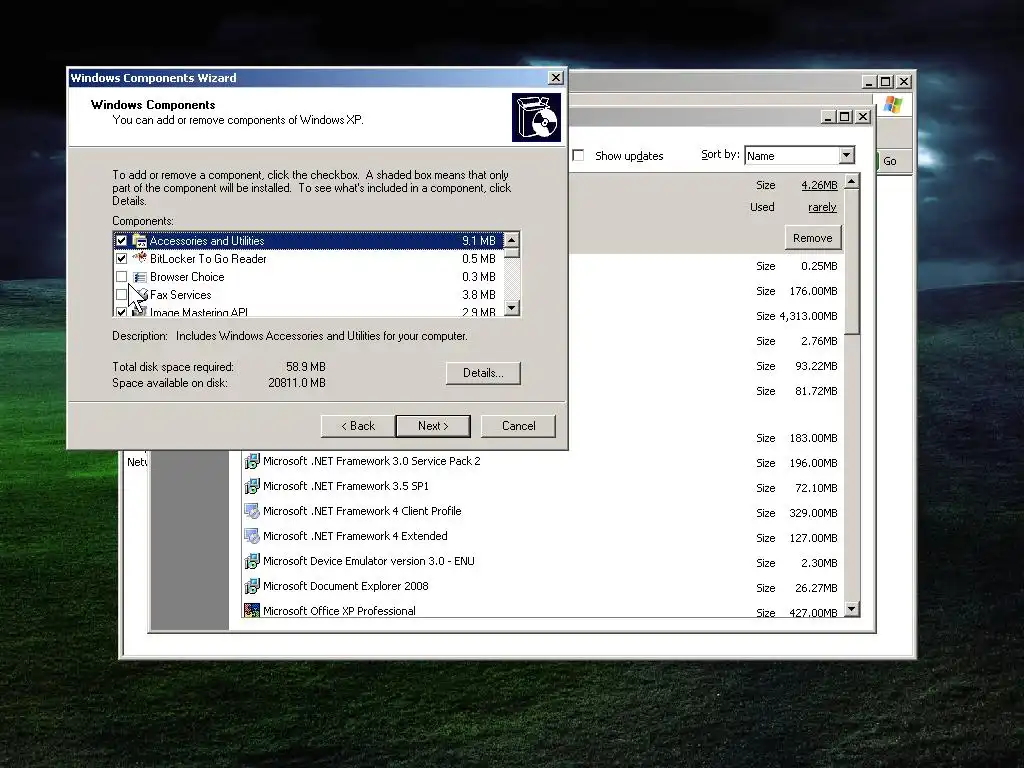
Task: Close the Windows Components Wizard dialog
Action: tap(556, 78)
